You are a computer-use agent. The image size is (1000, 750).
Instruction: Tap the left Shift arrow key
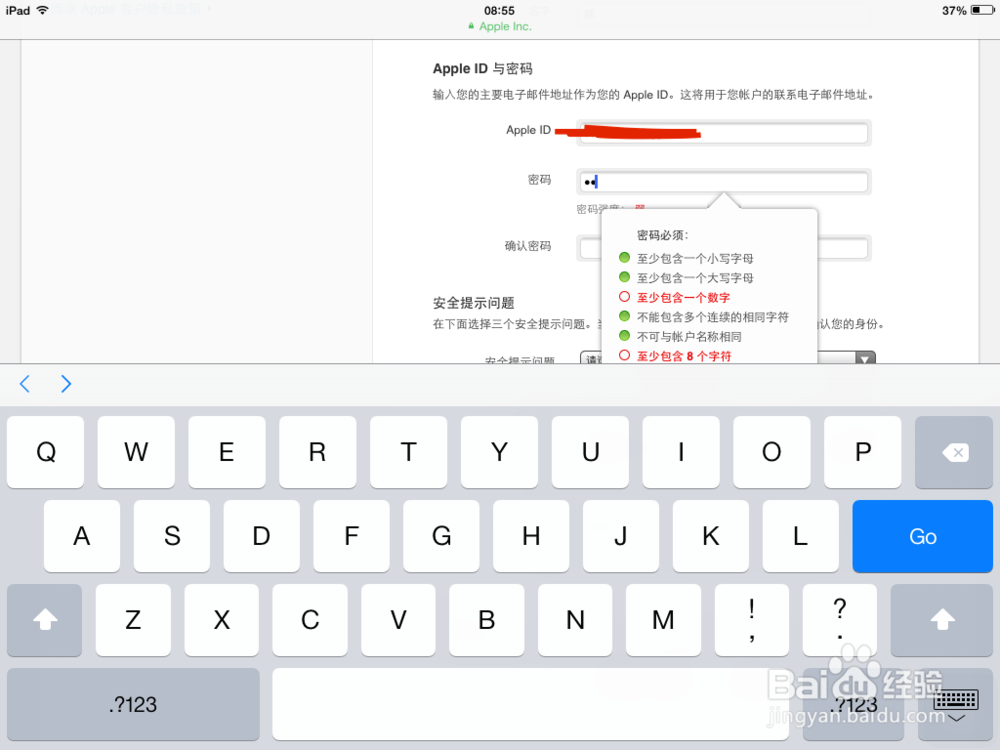[45, 619]
